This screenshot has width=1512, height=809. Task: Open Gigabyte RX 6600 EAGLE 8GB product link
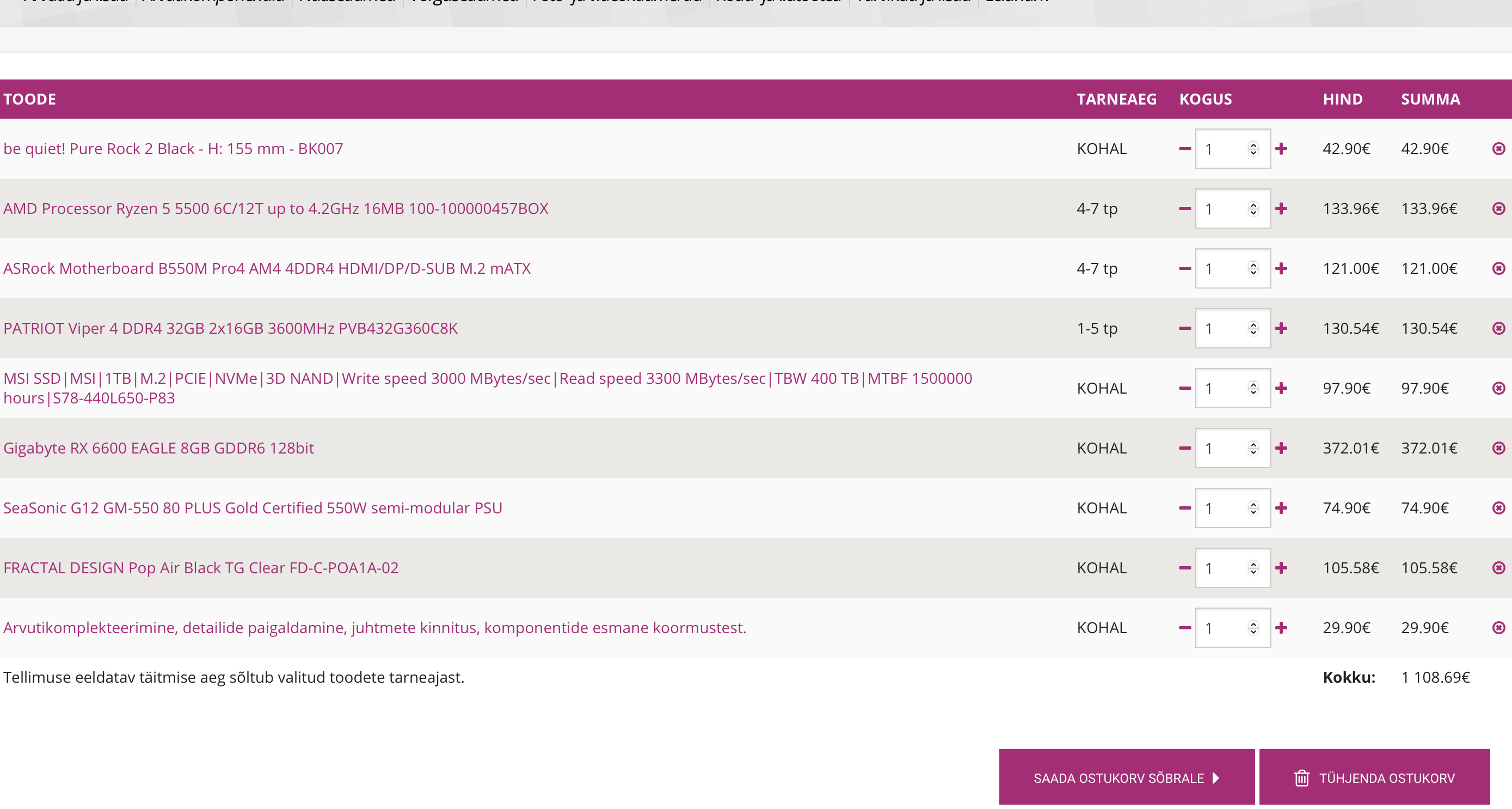(158, 449)
